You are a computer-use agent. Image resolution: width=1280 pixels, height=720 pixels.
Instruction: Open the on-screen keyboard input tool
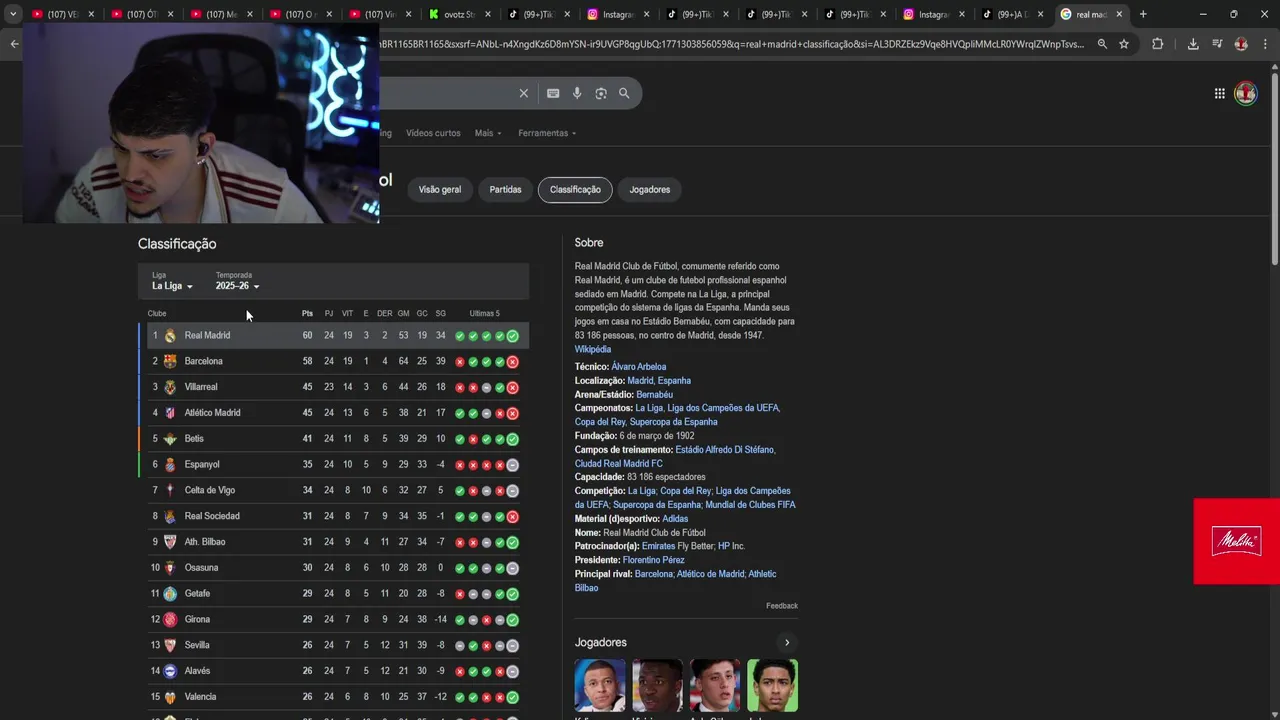point(553,93)
